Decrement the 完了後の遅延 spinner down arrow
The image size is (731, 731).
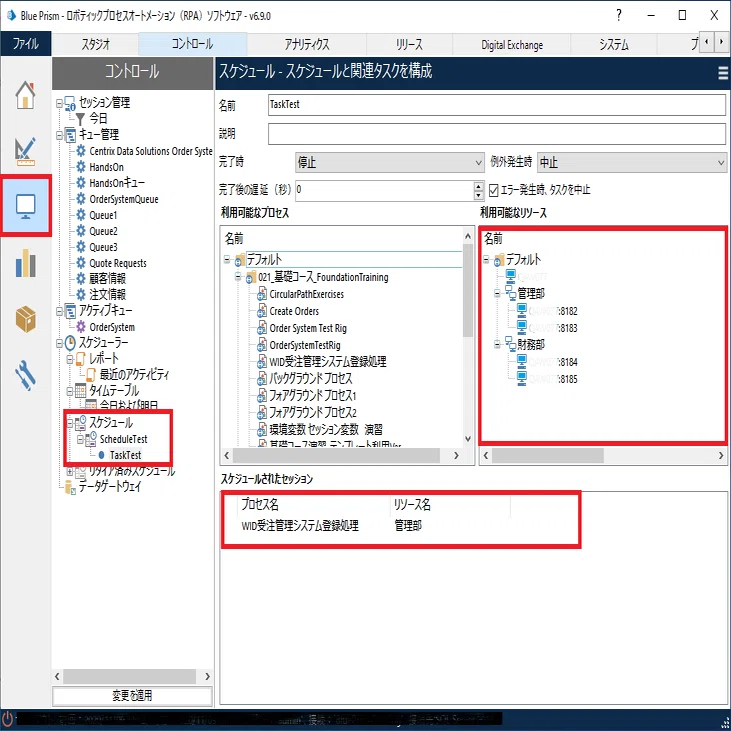(x=479, y=195)
